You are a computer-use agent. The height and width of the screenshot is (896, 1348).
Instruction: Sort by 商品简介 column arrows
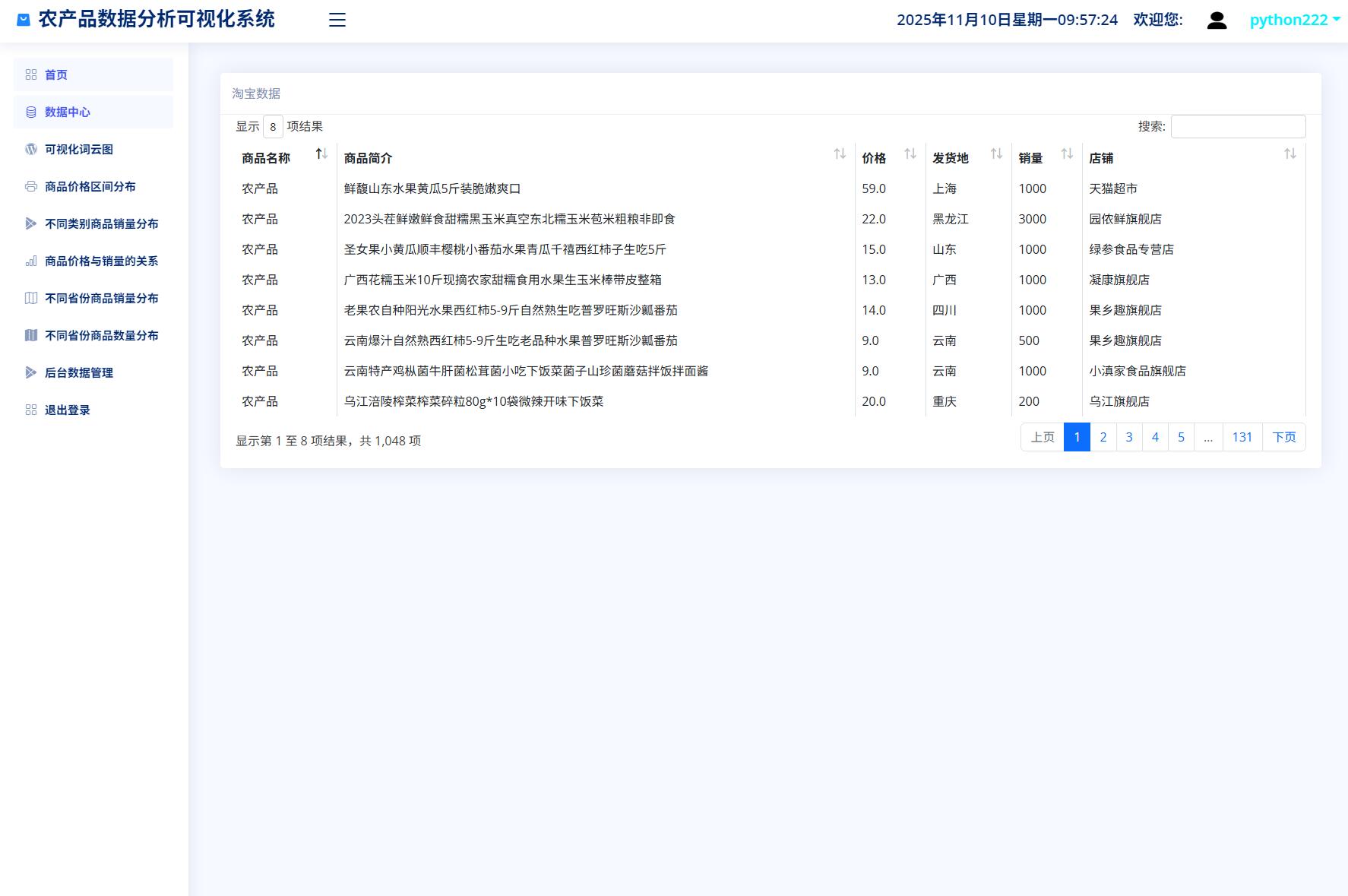pos(840,154)
